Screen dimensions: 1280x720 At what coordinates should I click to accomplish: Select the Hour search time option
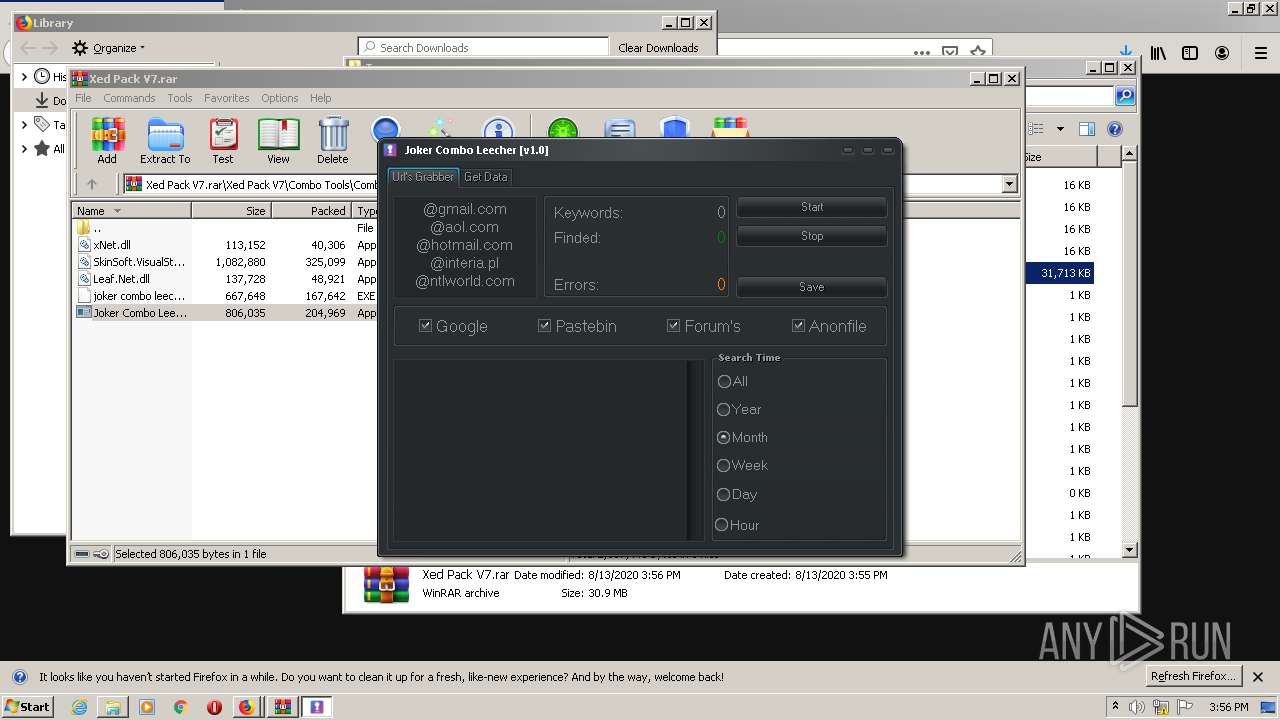[x=721, y=525]
